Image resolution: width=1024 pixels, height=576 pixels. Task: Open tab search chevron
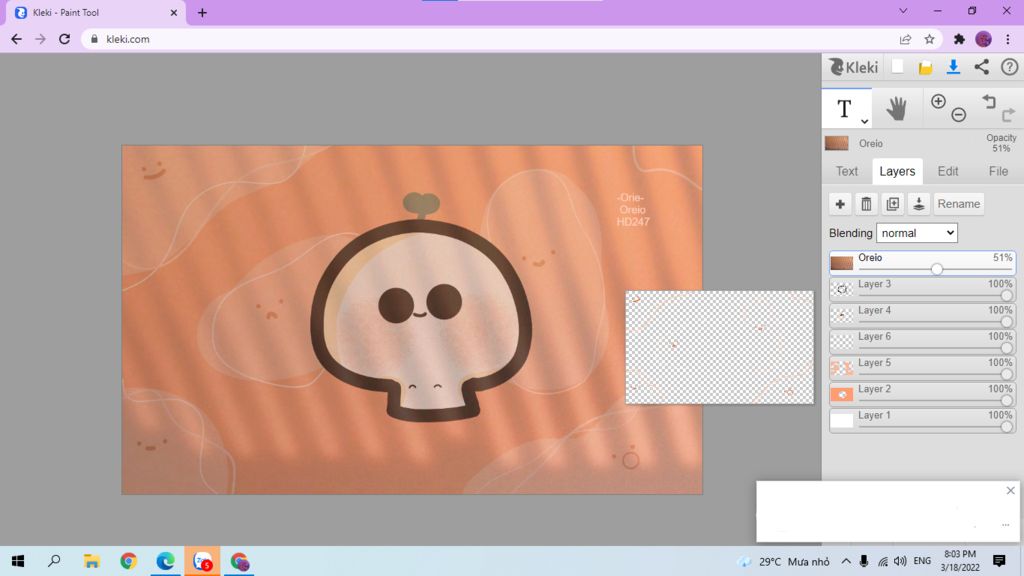coord(903,11)
